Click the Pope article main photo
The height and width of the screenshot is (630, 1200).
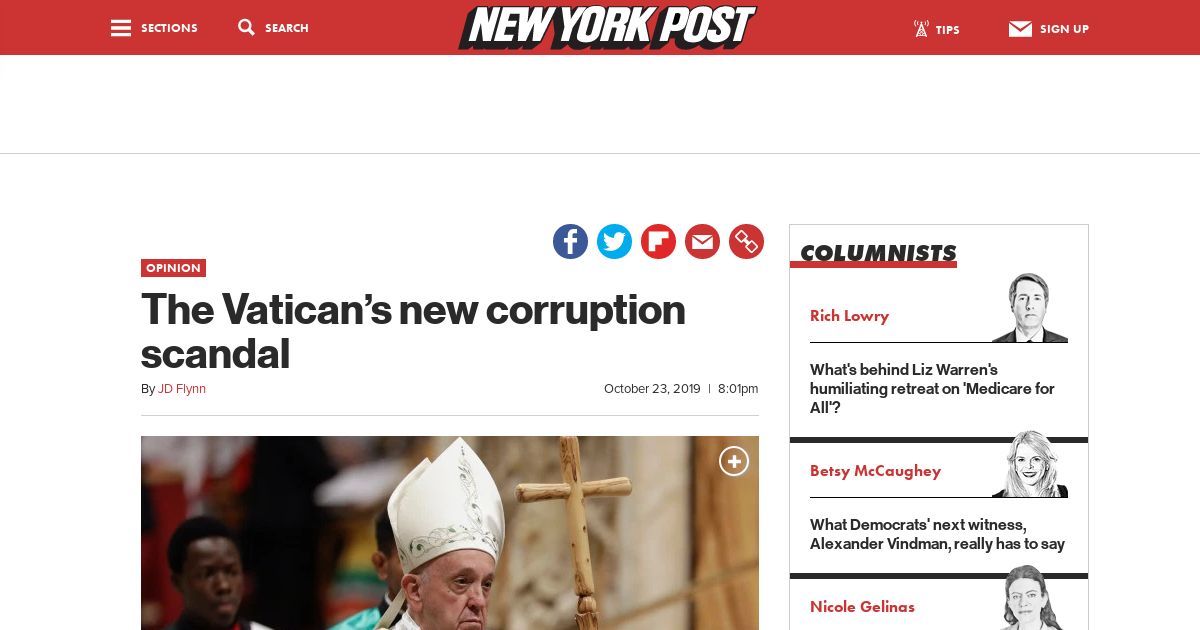coord(450,533)
